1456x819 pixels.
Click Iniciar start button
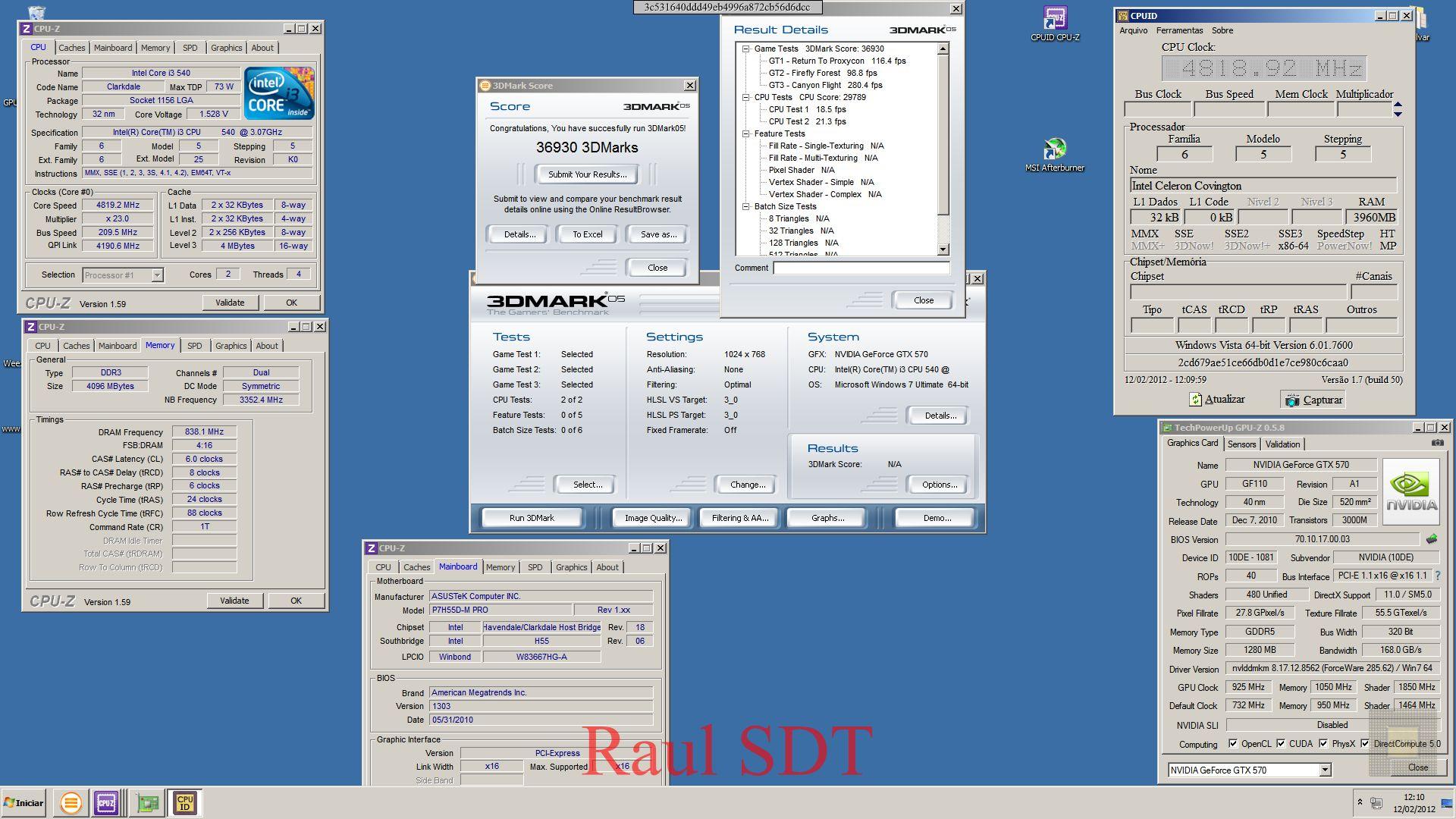[x=24, y=803]
